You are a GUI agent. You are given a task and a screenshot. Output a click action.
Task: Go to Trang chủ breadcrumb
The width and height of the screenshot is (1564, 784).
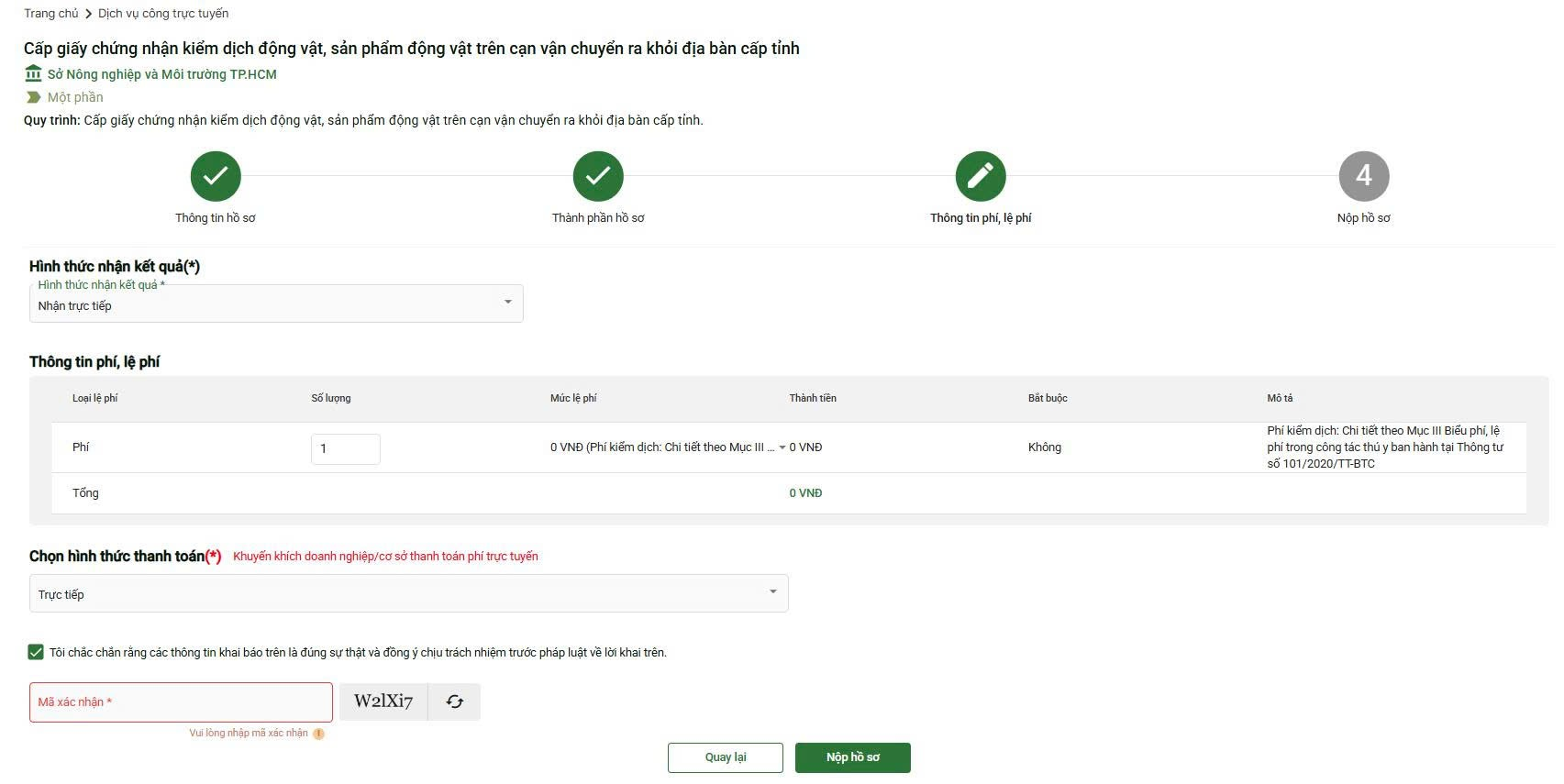click(51, 14)
